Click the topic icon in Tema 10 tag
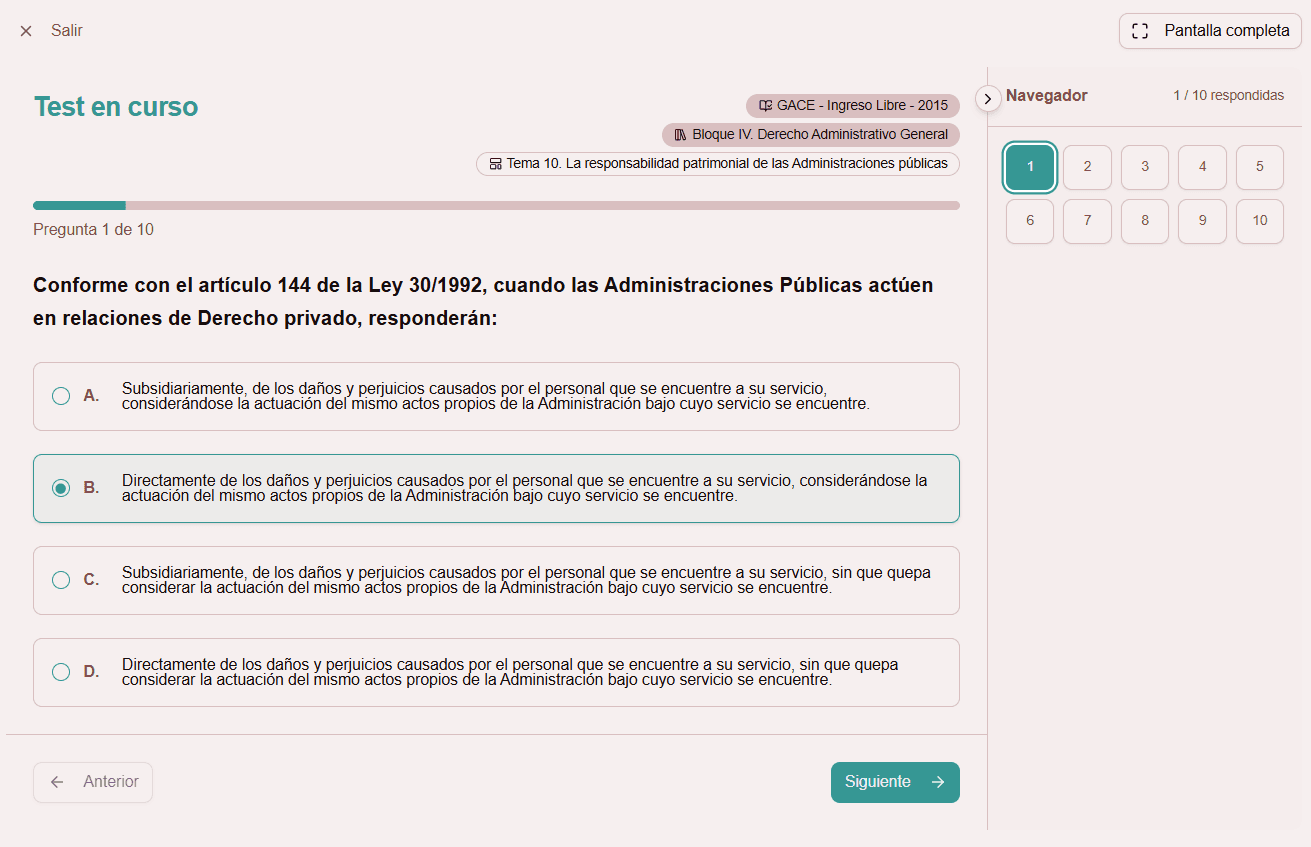This screenshot has width=1311, height=847. pos(495,164)
